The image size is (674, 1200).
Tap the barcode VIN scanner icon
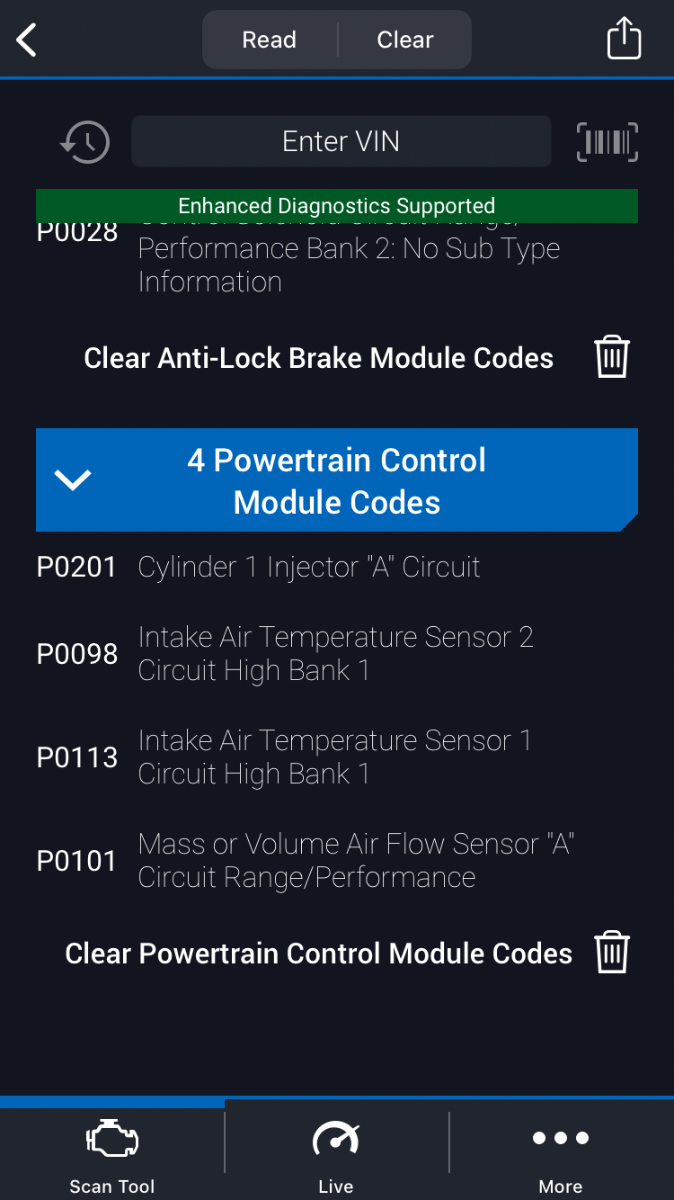coord(607,142)
